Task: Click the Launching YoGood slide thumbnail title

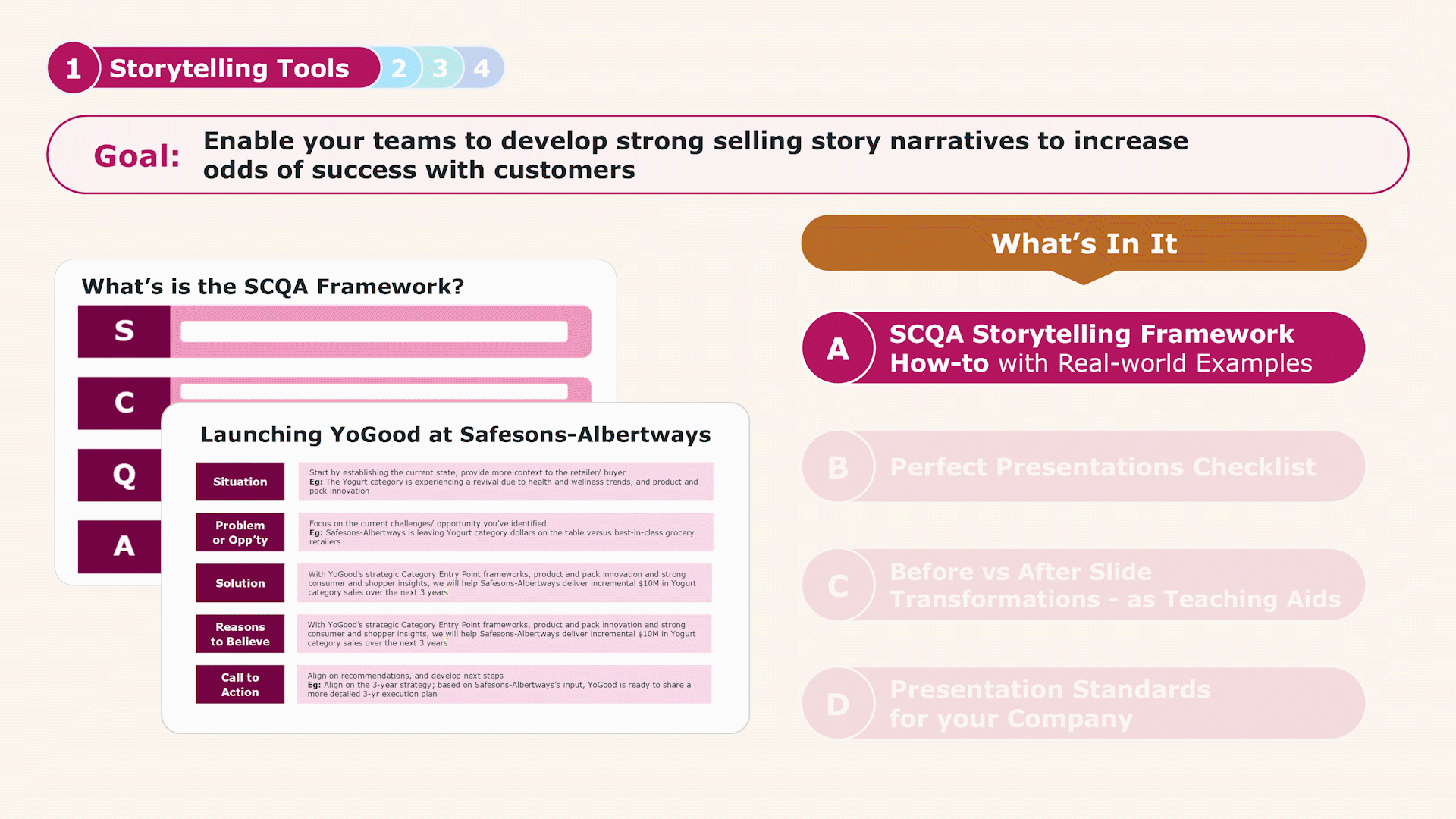Action: pyautogui.click(x=455, y=435)
